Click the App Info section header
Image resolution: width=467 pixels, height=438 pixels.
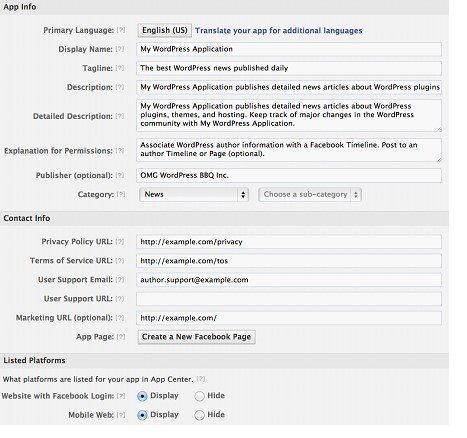click(x=224, y=7)
